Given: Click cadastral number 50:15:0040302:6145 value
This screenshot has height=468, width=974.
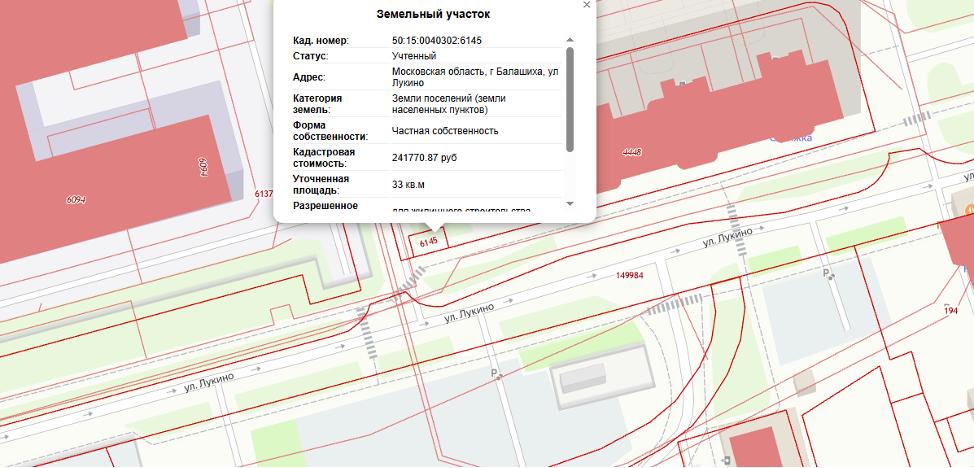Looking at the screenshot, I should 437,40.
